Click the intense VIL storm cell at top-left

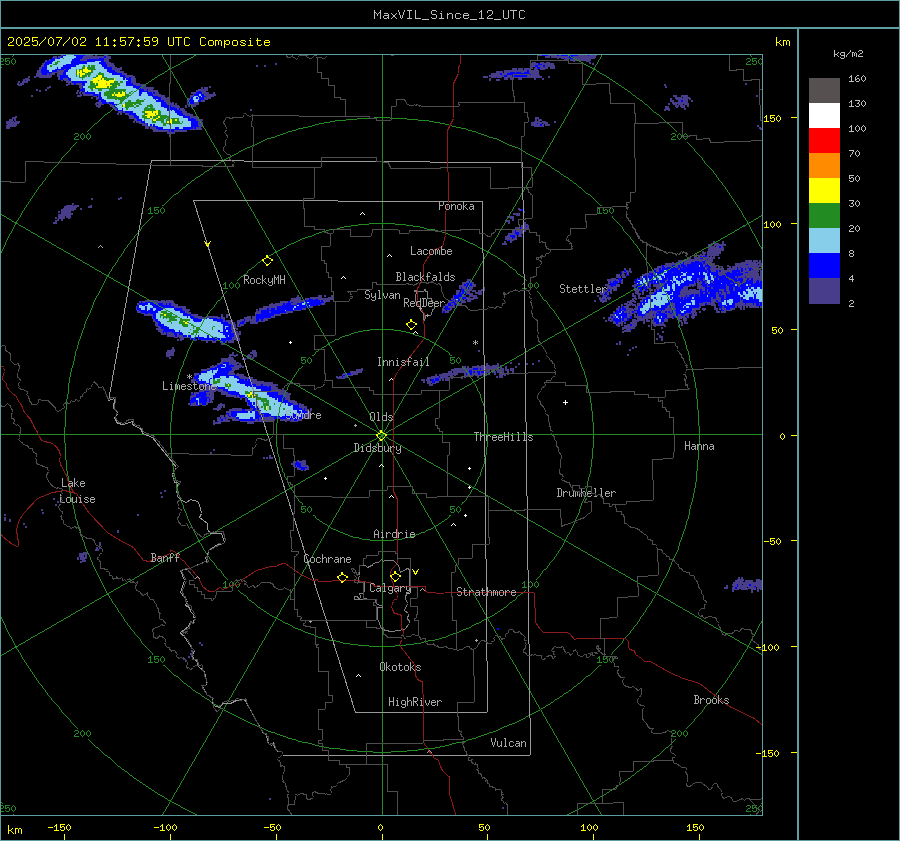[123, 92]
